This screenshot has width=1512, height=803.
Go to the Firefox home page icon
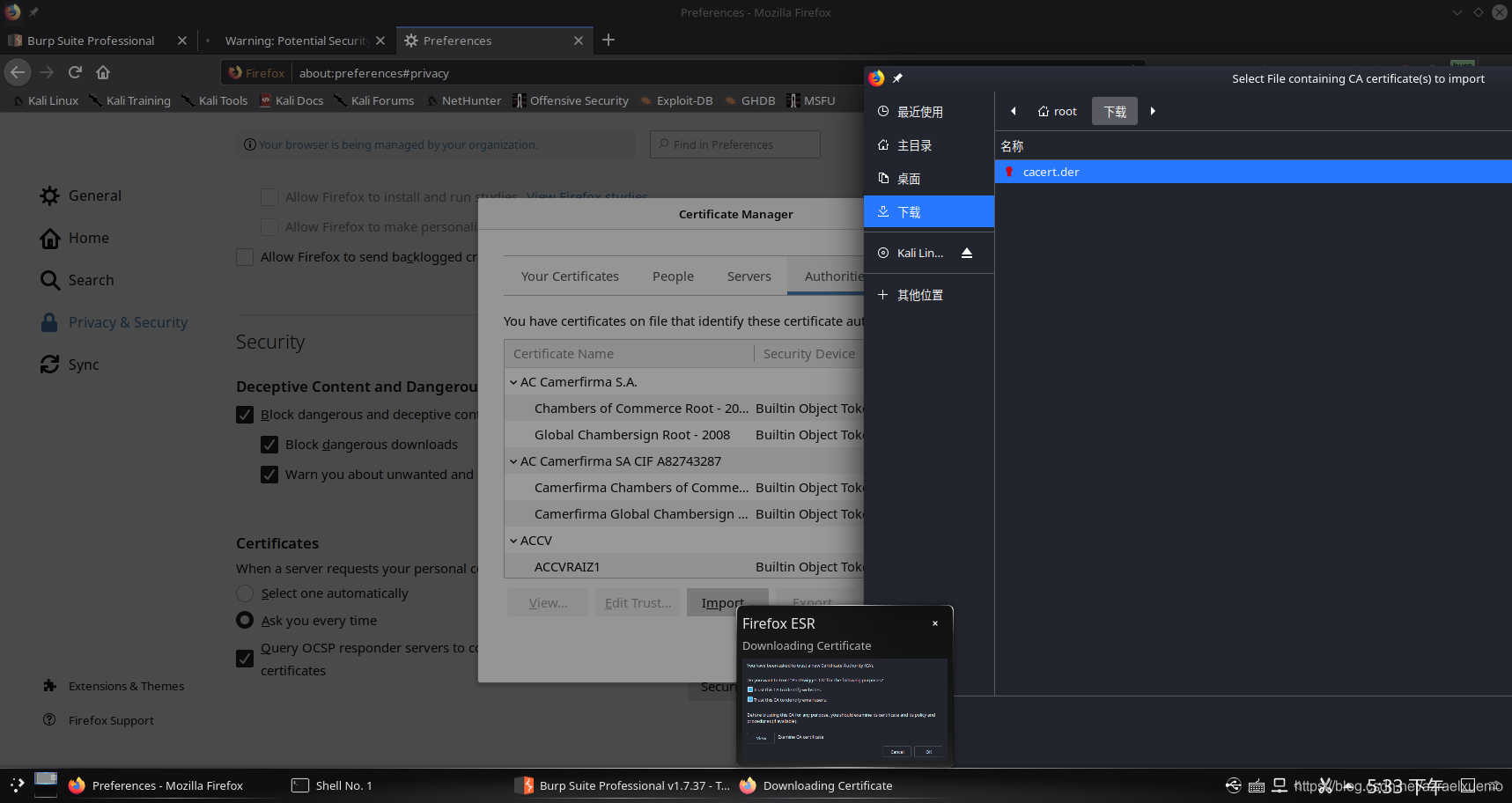(103, 72)
